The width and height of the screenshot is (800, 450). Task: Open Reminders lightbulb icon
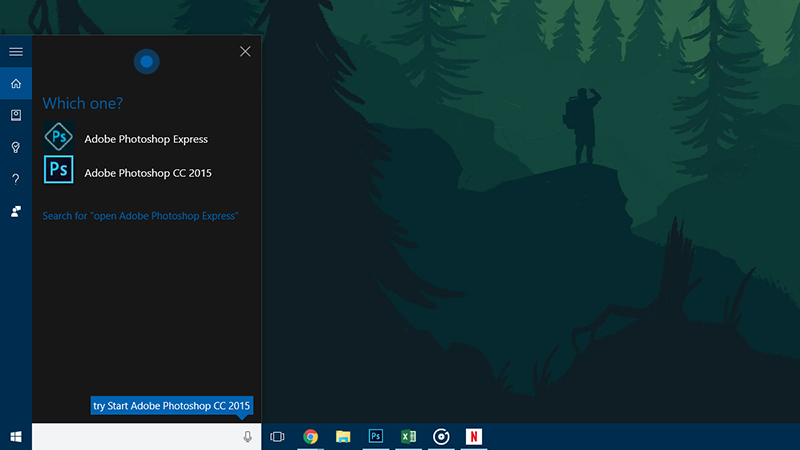click(16, 147)
